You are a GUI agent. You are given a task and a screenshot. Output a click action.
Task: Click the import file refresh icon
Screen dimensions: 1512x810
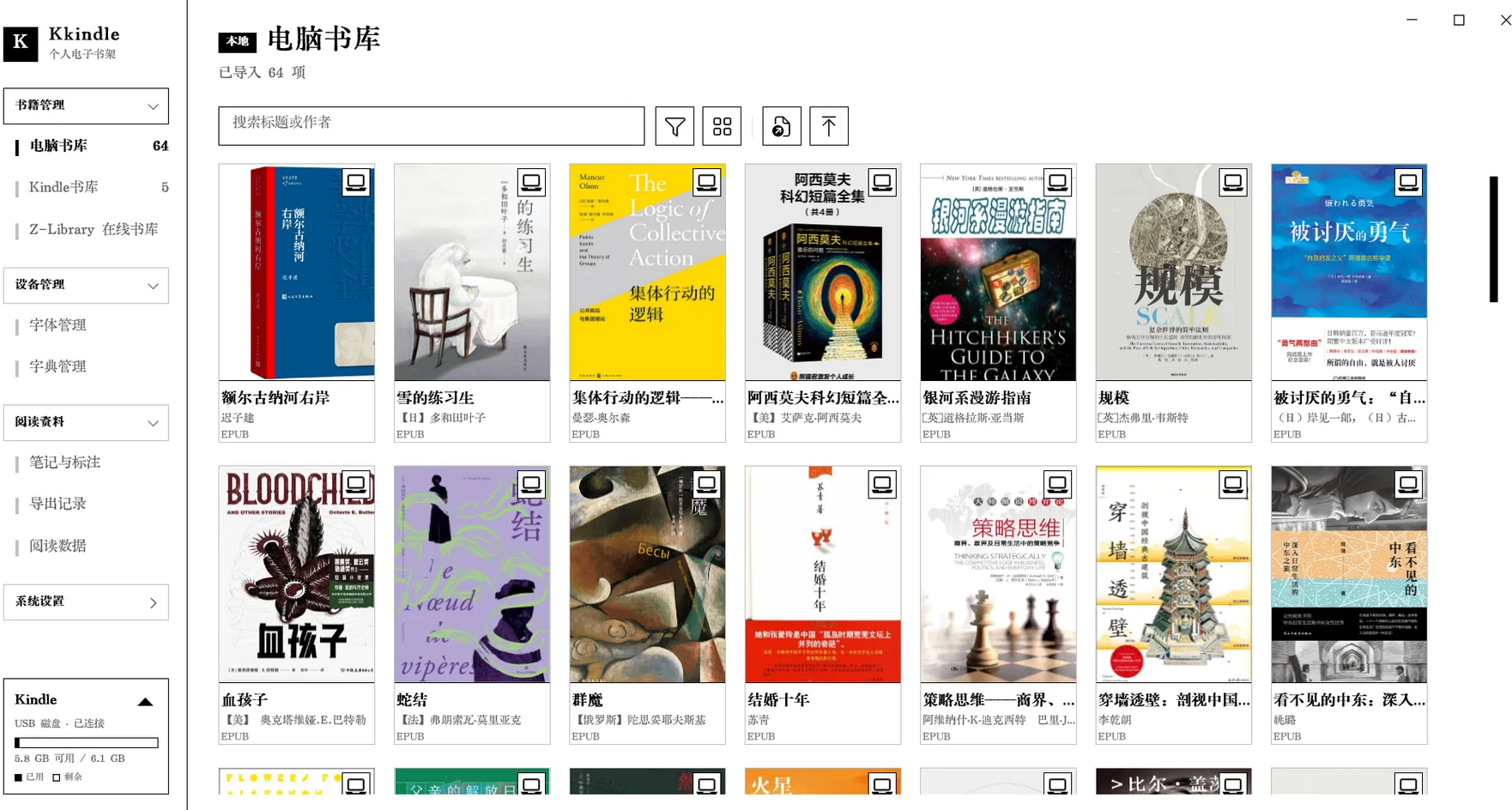click(x=781, y=127)
